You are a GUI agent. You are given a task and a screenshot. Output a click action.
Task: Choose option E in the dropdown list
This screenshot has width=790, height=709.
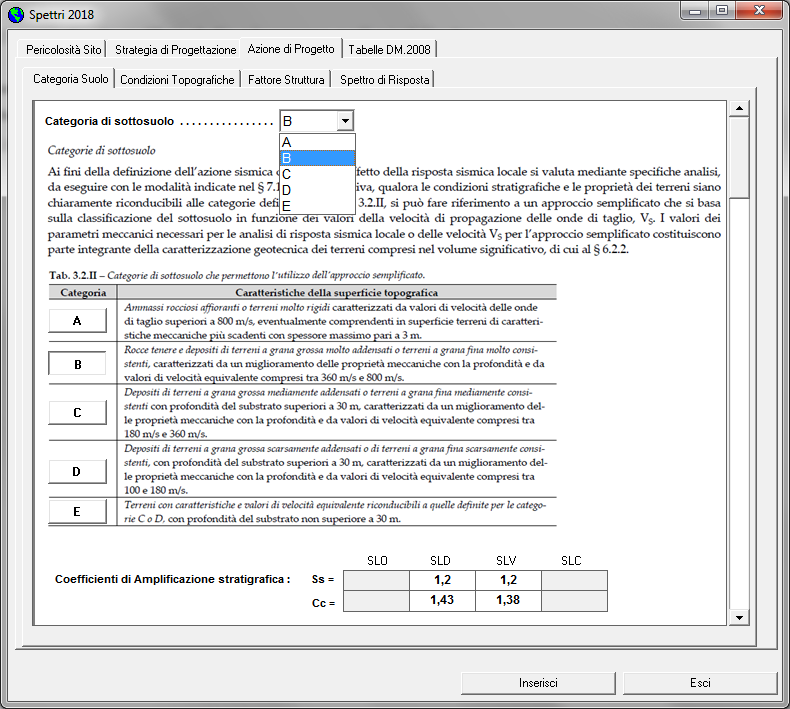(x=317, y=206)
